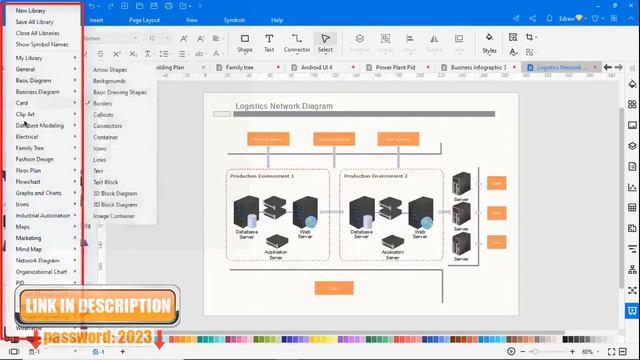Click the redo arrow in title bar

tap(110, 6)
